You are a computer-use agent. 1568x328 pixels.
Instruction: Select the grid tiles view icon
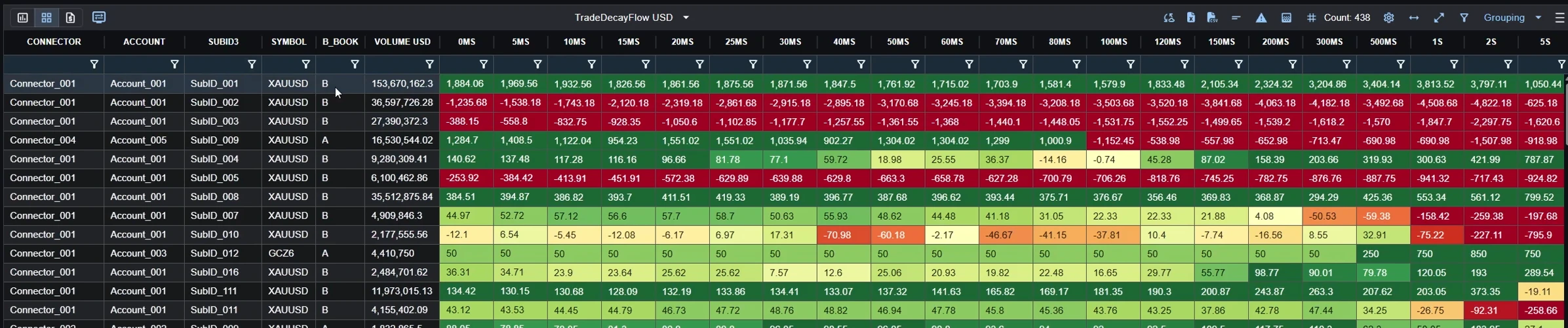click(47, 18)
